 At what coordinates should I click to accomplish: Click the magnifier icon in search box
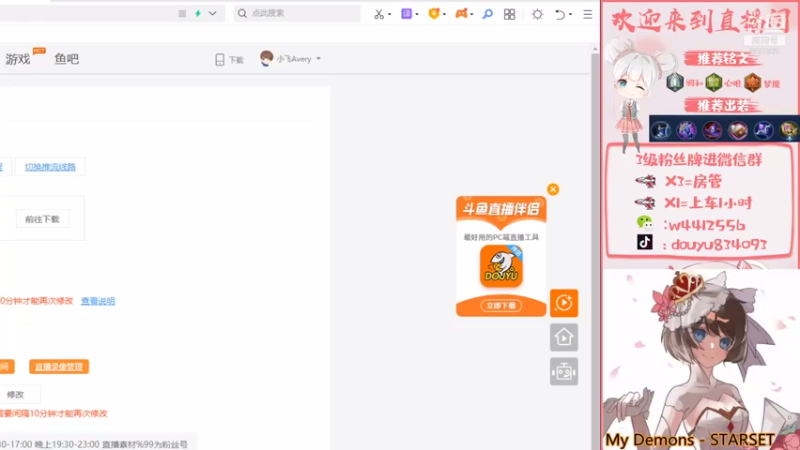click(242, 13)
